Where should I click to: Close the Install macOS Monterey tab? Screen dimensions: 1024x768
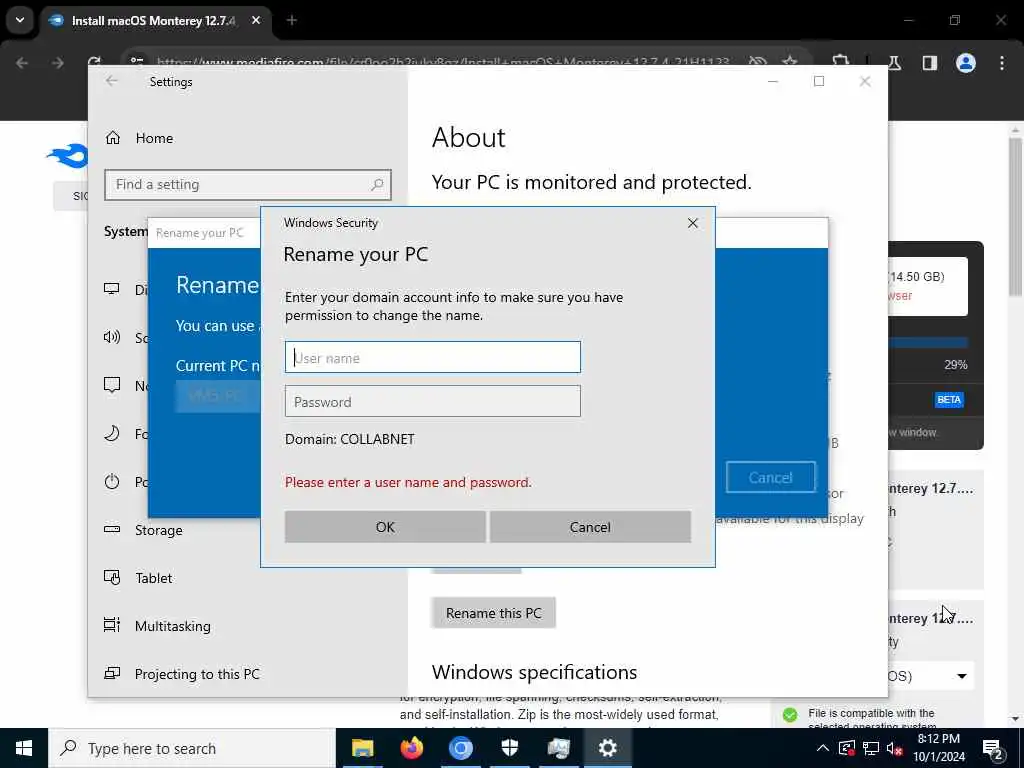pyautogui.click(x=256, y=21)
